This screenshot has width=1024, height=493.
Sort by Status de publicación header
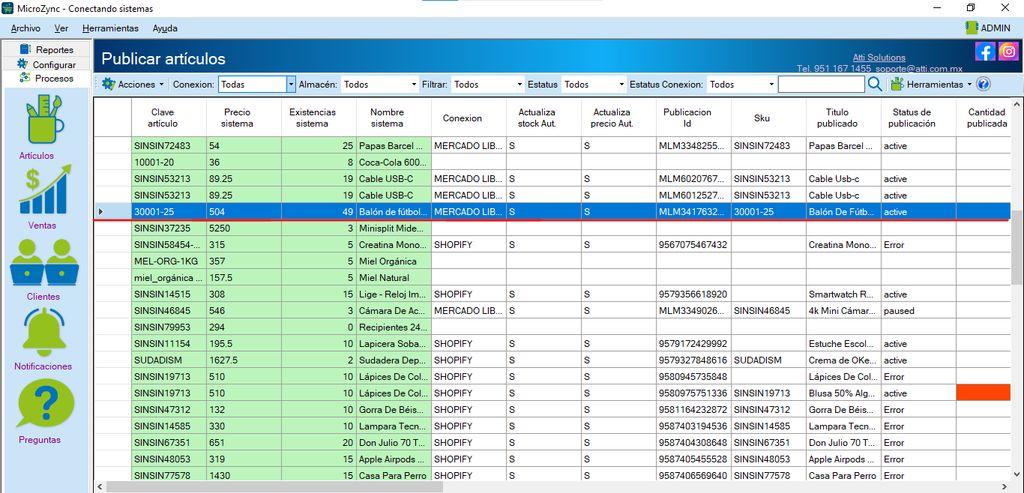pos(918,118)
